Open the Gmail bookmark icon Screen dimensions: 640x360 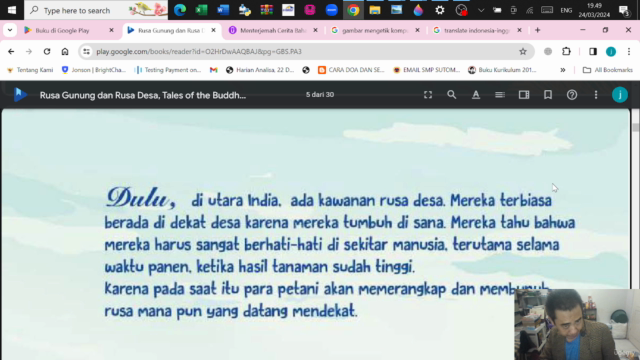coord(213,70)
